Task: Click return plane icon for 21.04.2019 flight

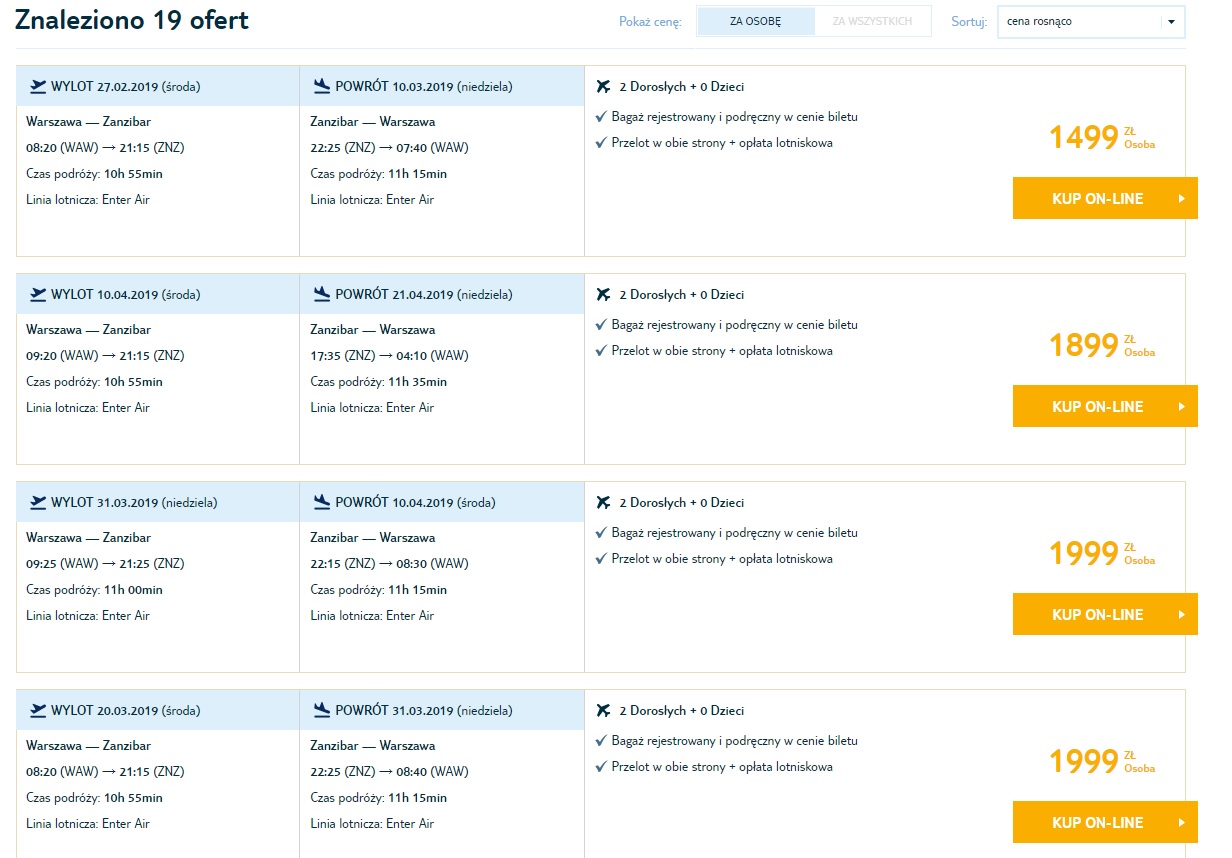Action: click(322, 294)
